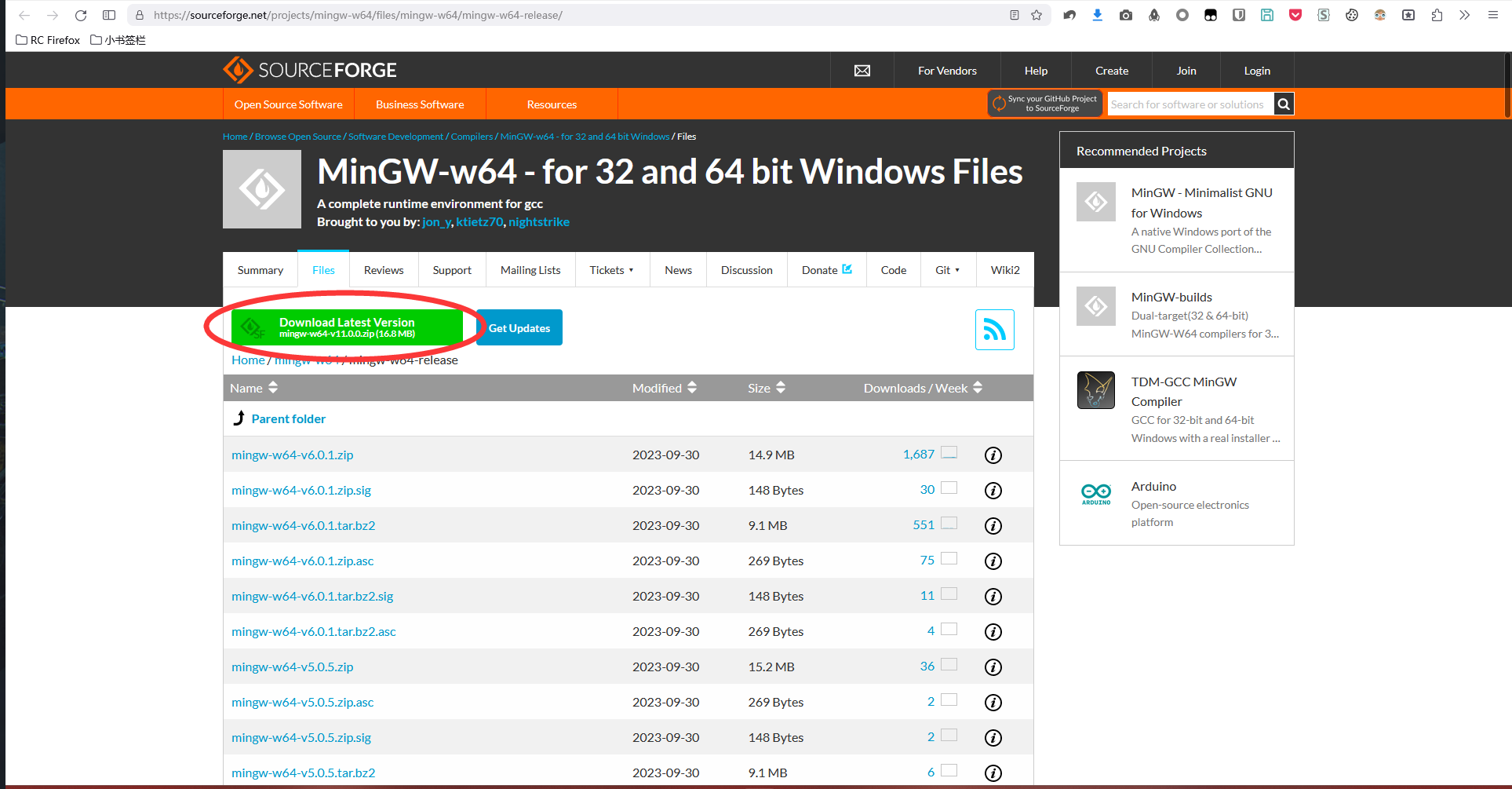Viewport: 1512px width, 789px height.
Task: Click the Get Updates button
Action: (519, 327)
